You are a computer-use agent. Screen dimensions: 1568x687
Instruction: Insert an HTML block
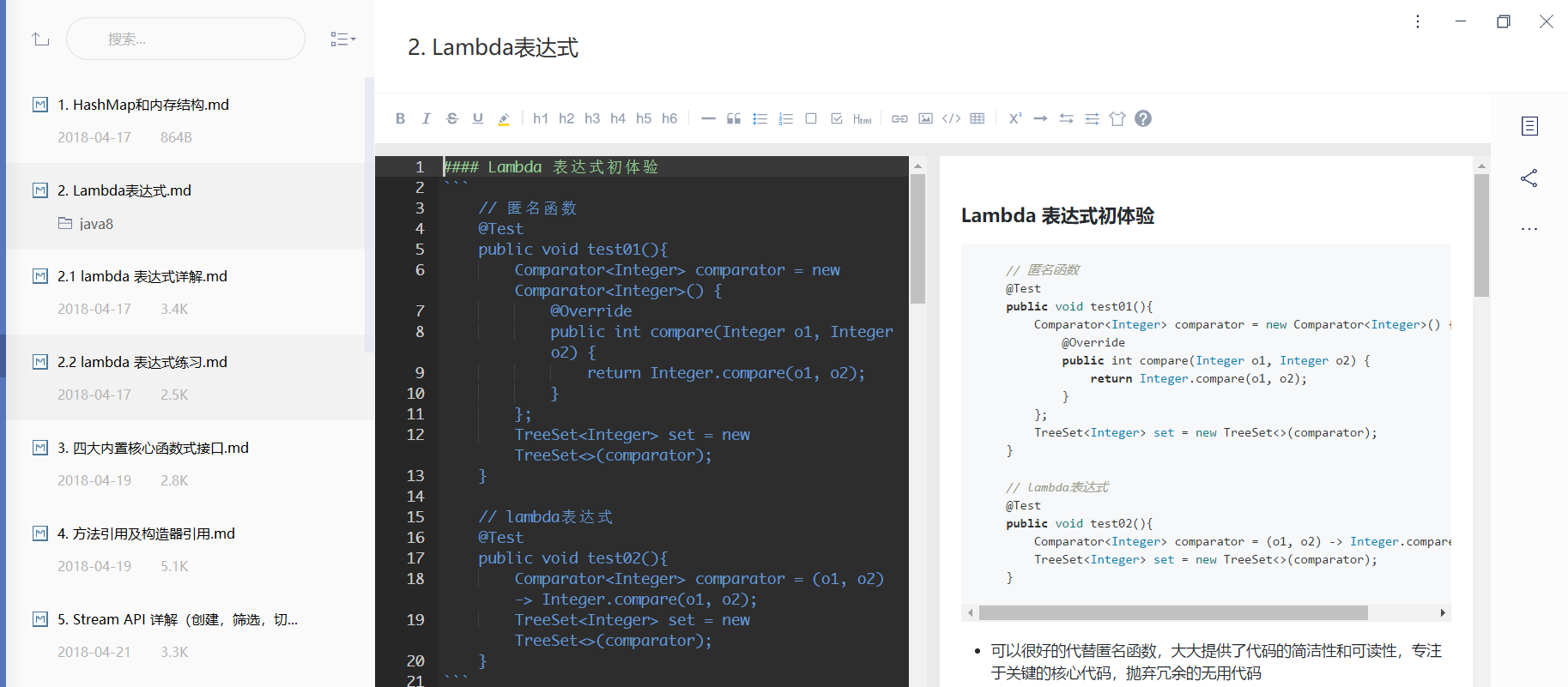863,118
